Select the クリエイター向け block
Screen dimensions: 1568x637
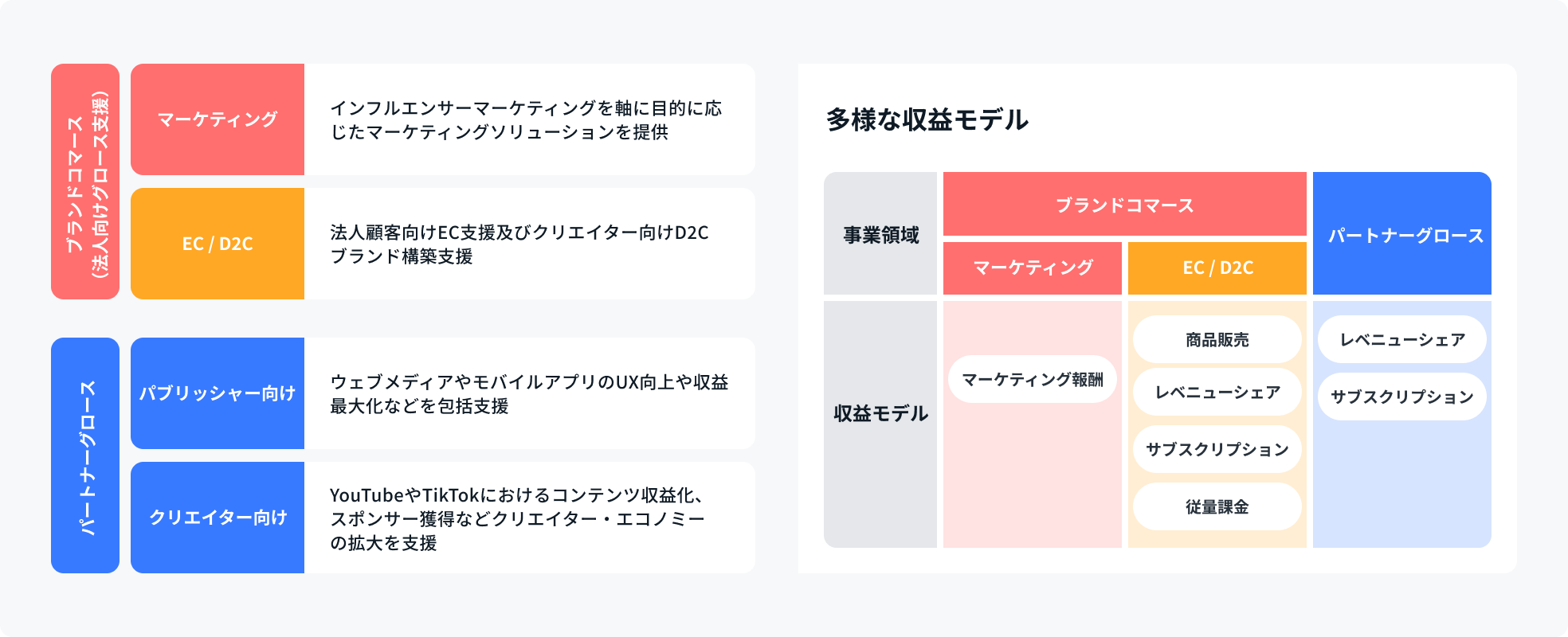tap(218, 518)
